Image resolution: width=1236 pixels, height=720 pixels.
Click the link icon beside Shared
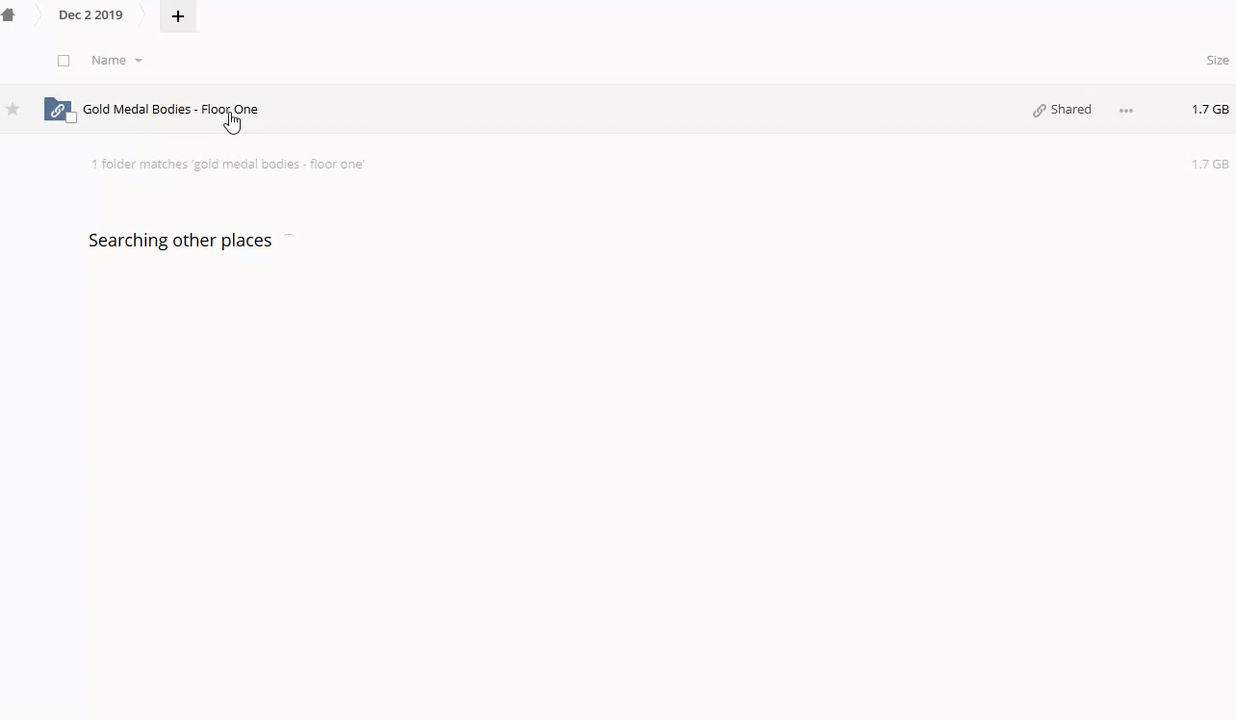coord(1039,110)
